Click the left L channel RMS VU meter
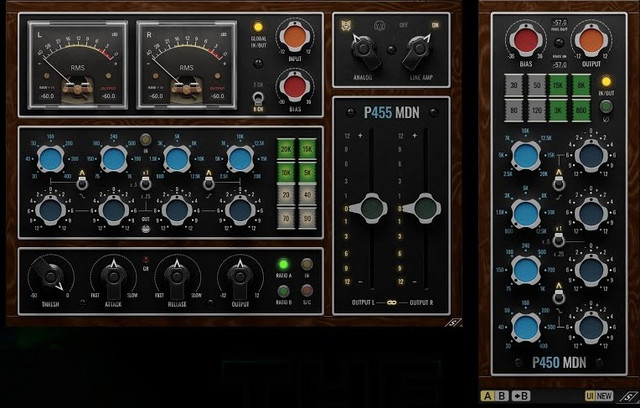The width and height of the screenshot is (640, 408). coord(78,65)
